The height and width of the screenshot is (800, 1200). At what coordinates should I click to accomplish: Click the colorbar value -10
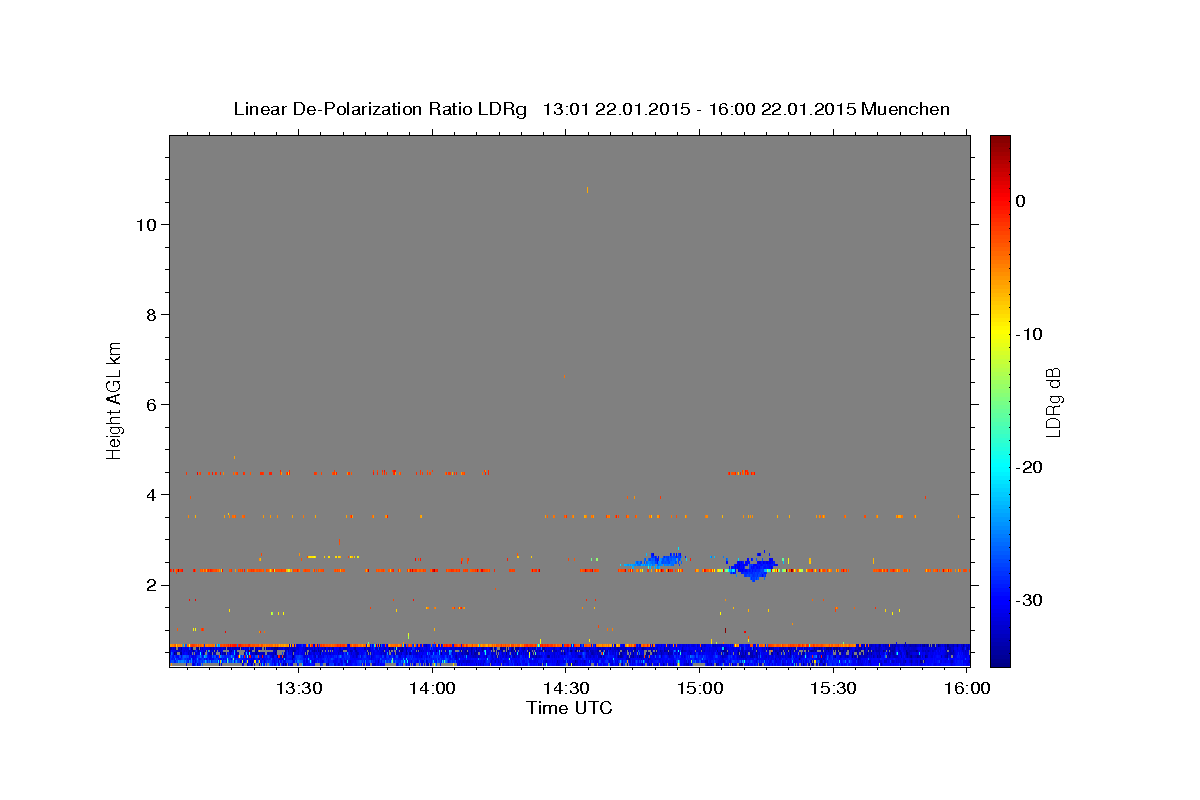tap(1029, 334)
